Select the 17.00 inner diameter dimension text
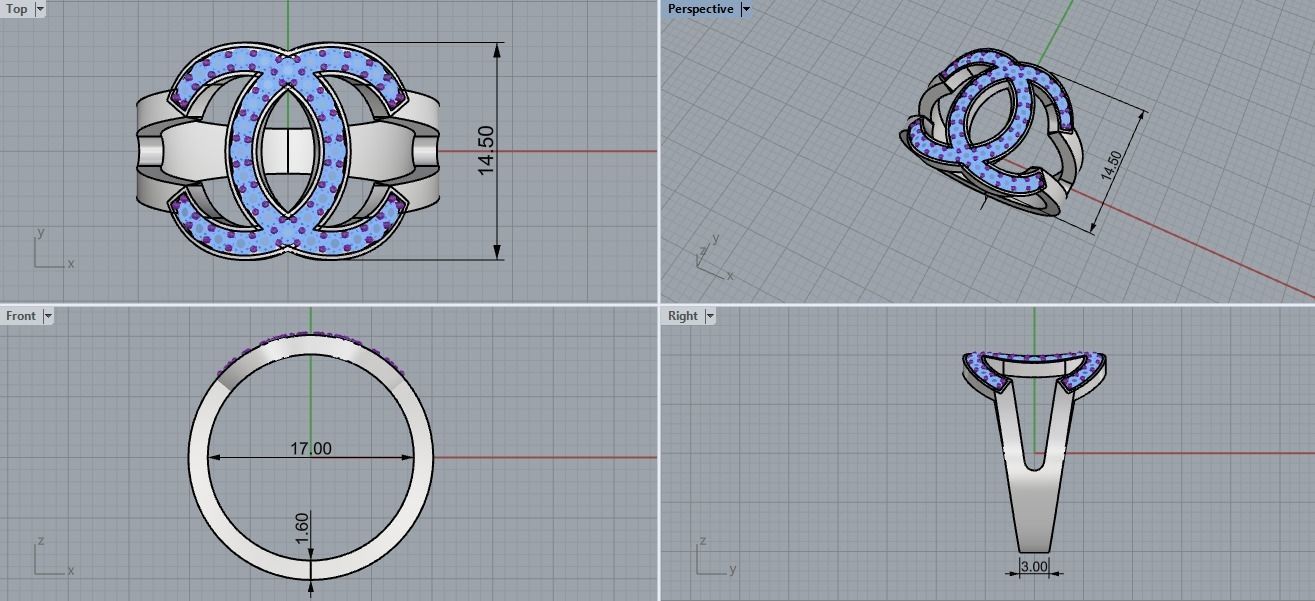Screen dimensions: 1315x601 (310, 449)
